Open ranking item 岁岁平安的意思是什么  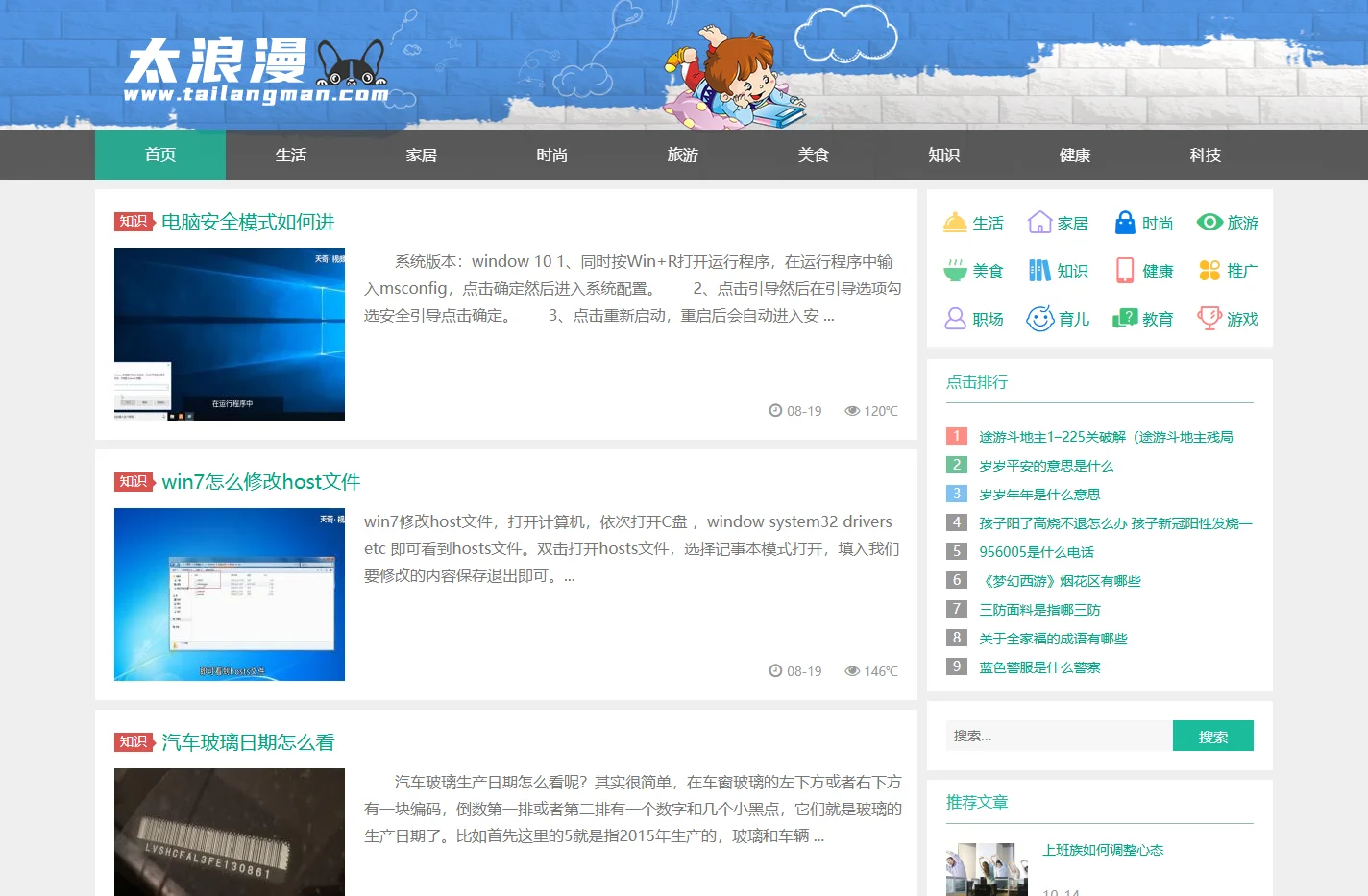(x=1046, y=466)
